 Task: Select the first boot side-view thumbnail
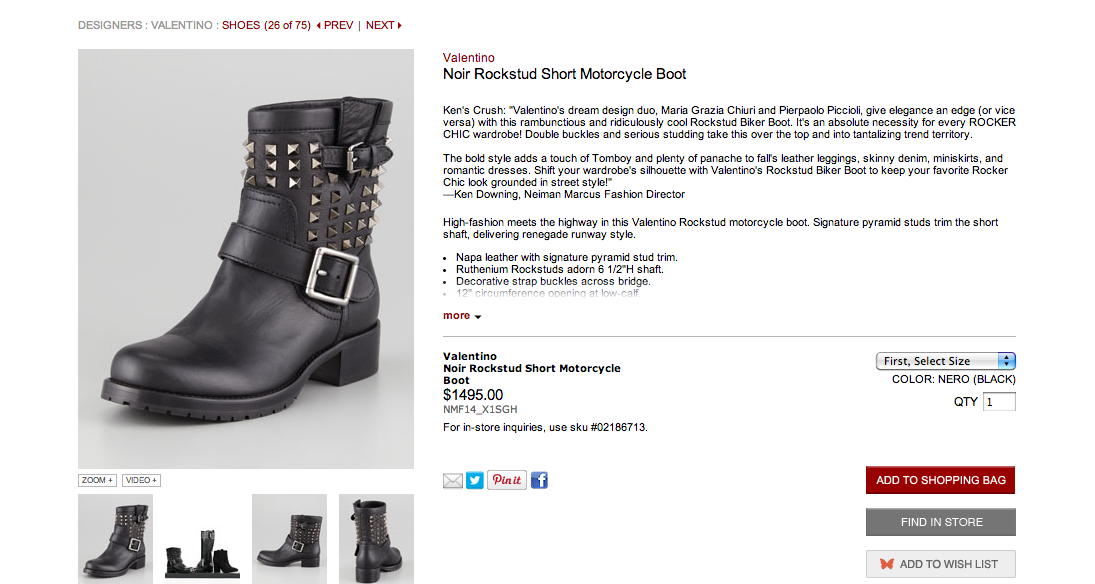pos(115,539)
